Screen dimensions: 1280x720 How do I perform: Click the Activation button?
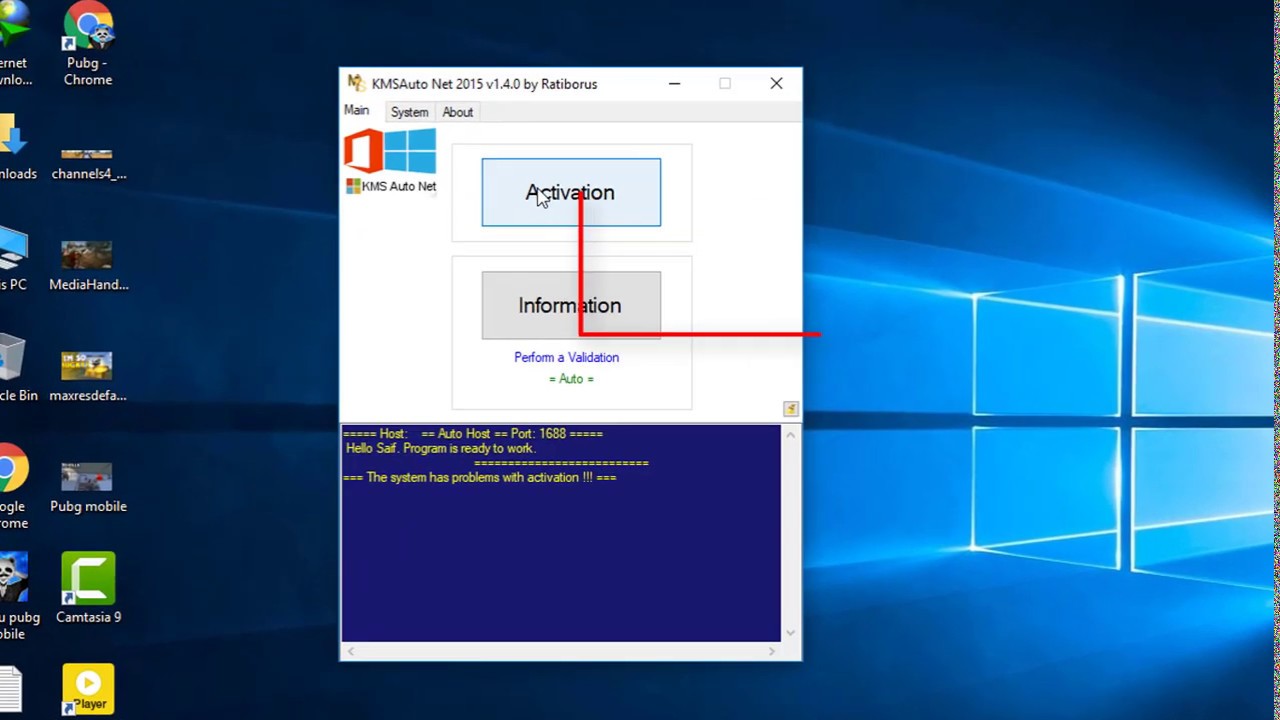pos(571,192)
